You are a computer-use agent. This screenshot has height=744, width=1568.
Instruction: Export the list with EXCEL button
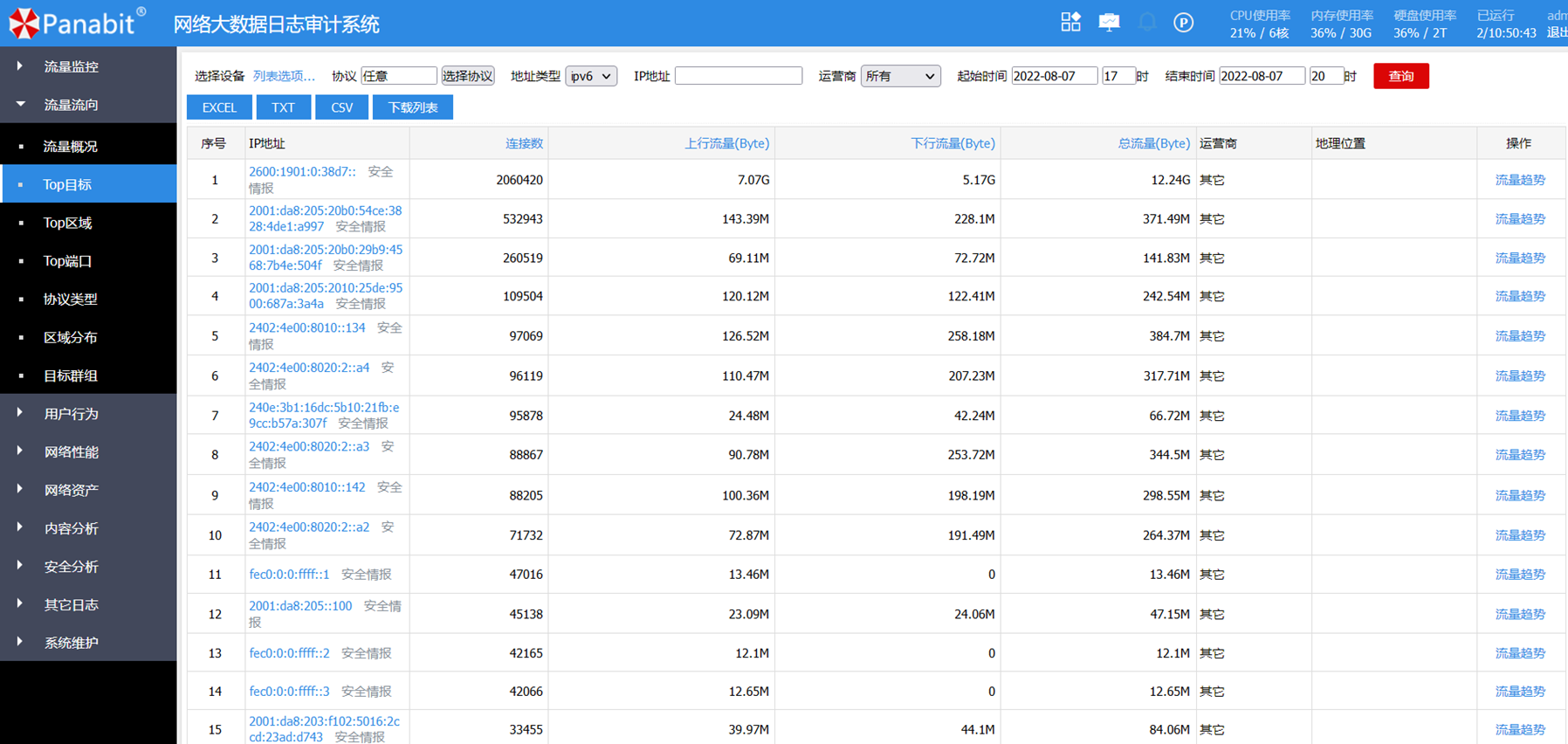coord(219,107)
